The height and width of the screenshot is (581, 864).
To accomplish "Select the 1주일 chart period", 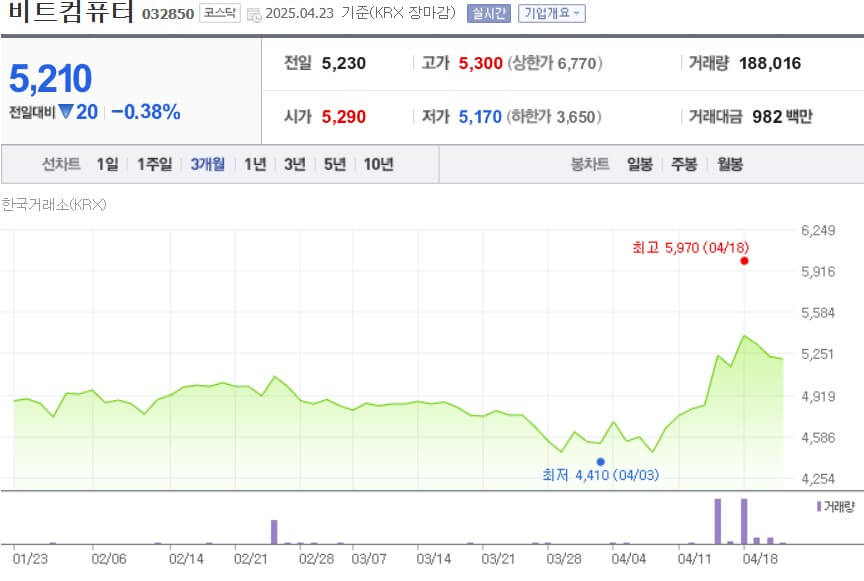I will (x=154, y=164).
